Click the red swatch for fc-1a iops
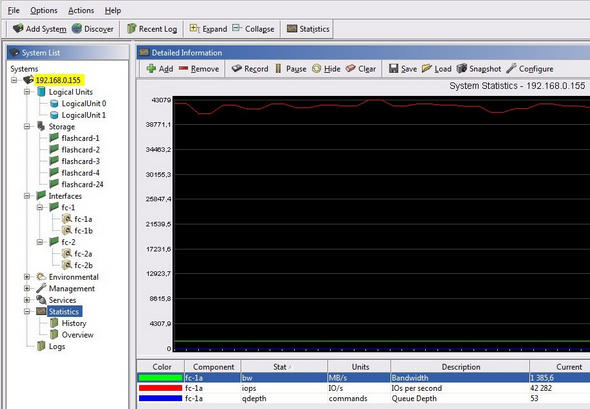 click(160, 388)
